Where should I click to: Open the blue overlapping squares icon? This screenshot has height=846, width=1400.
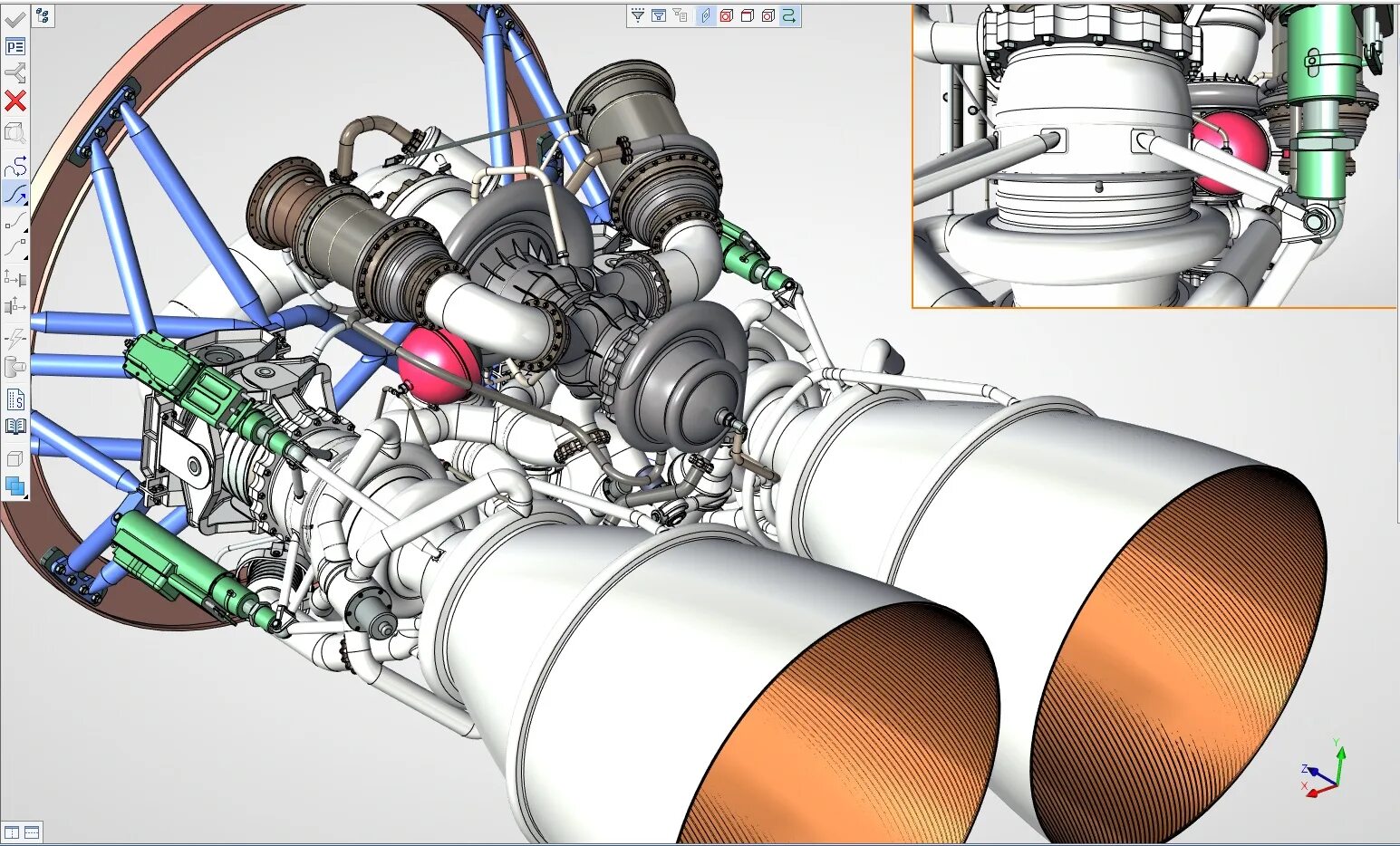pyautogui.click(x=15, y=486)
